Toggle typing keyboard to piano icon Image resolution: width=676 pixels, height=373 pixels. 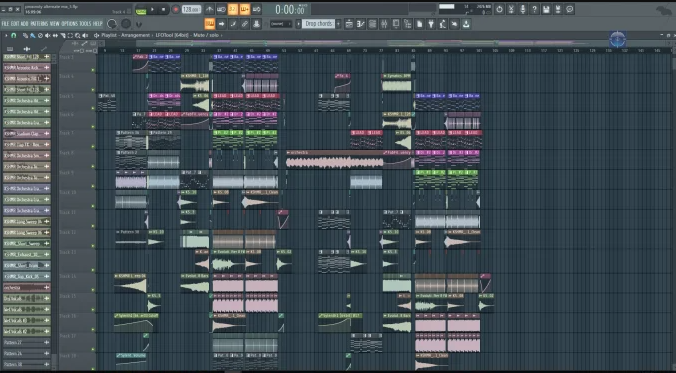click(210, 24)
